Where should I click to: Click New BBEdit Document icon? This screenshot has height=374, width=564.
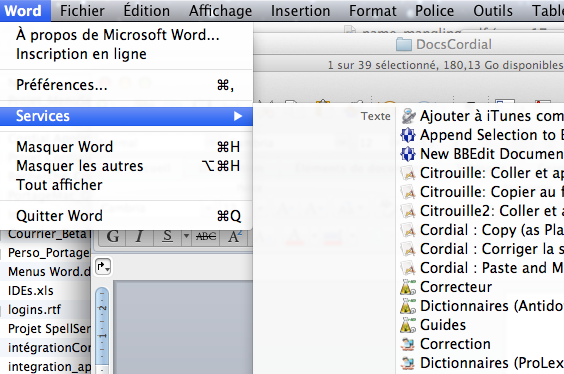[x=408, y=154]
